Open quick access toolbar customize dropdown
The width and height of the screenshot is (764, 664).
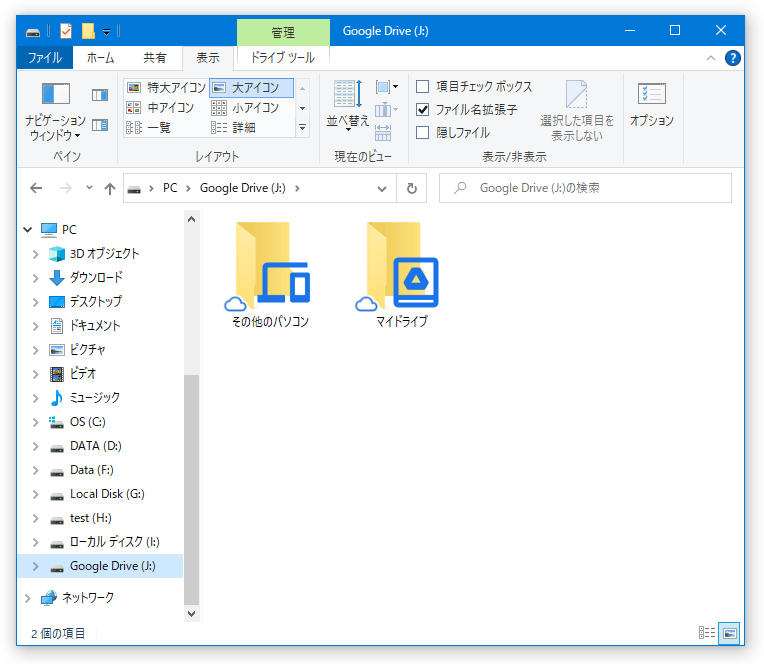click(106, 32)
